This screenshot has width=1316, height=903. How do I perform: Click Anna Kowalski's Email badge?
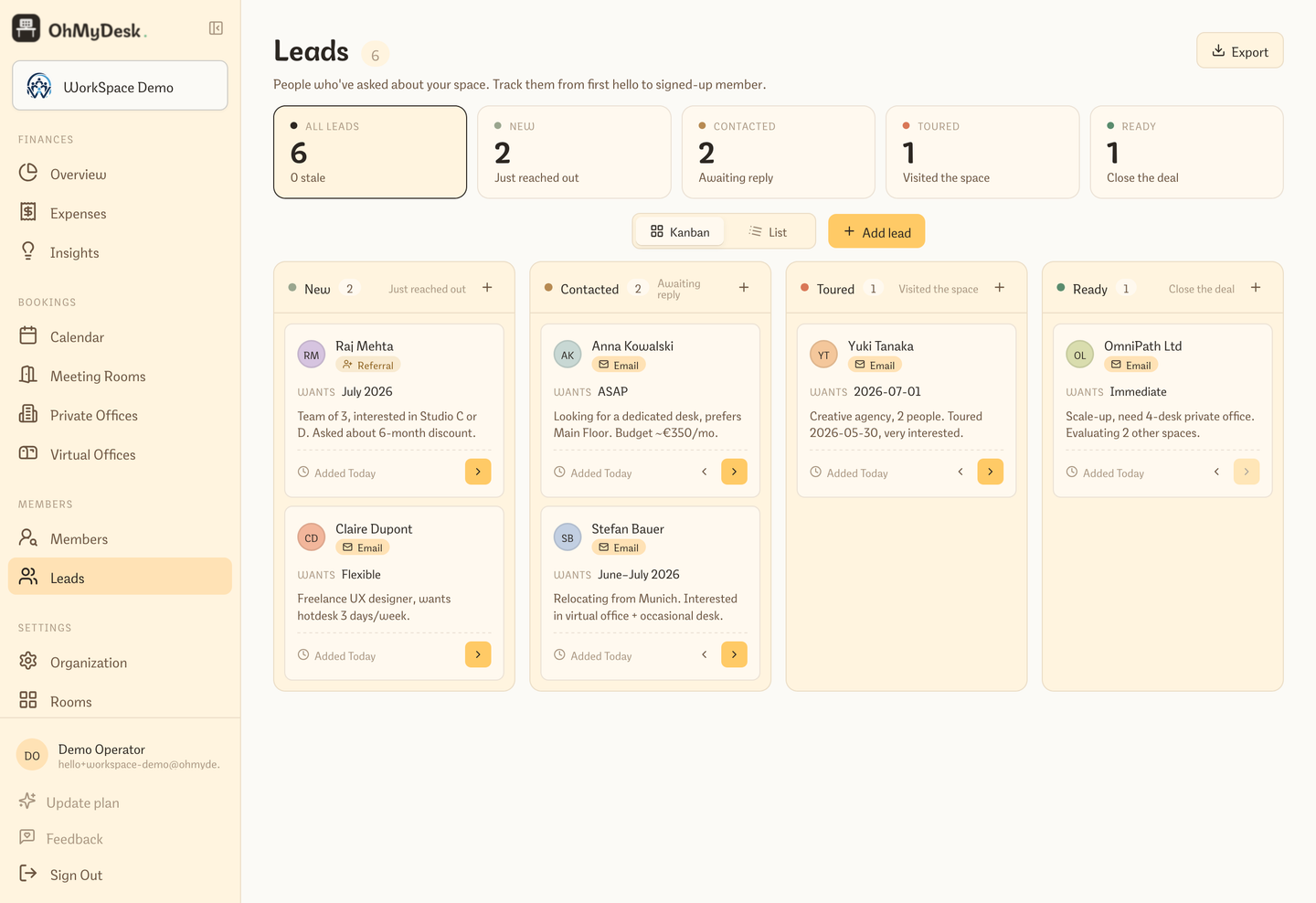[619, 365]
